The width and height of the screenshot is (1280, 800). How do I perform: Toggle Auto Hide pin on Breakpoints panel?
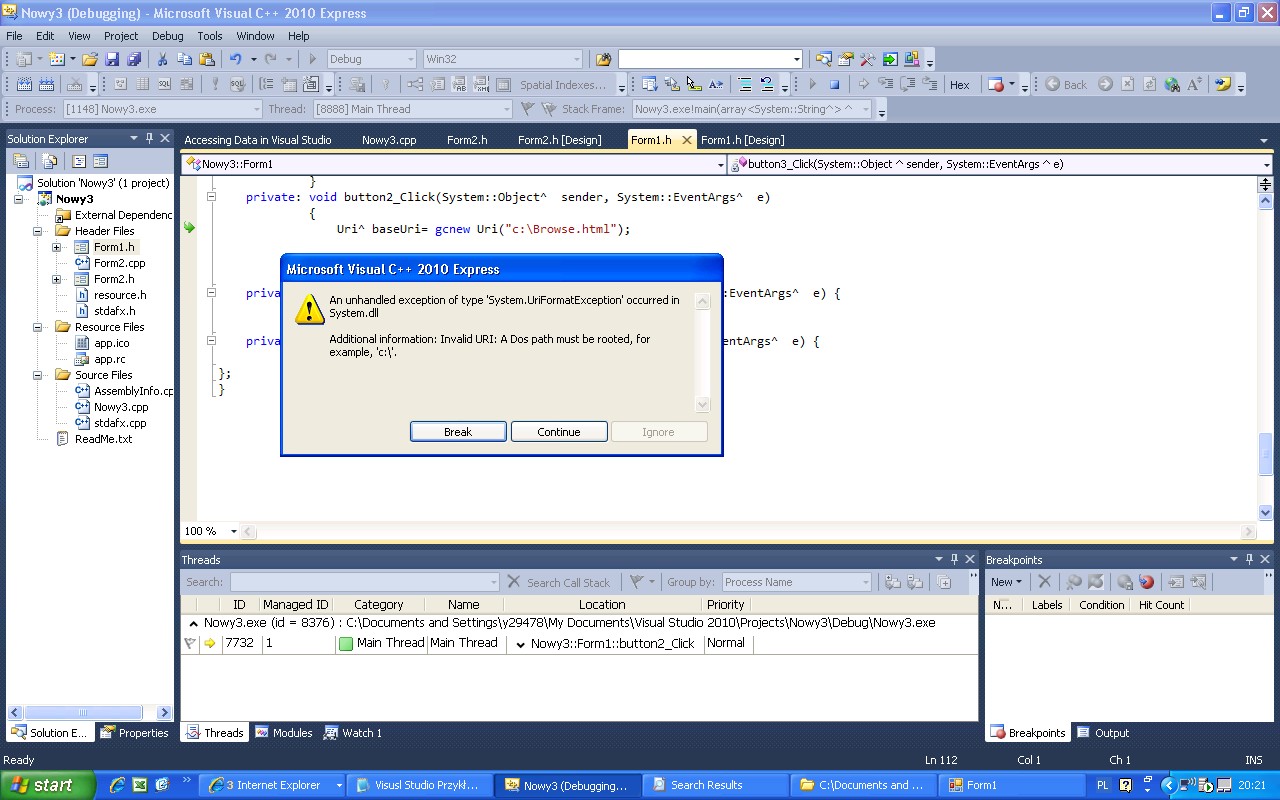tap(1249, 559)
